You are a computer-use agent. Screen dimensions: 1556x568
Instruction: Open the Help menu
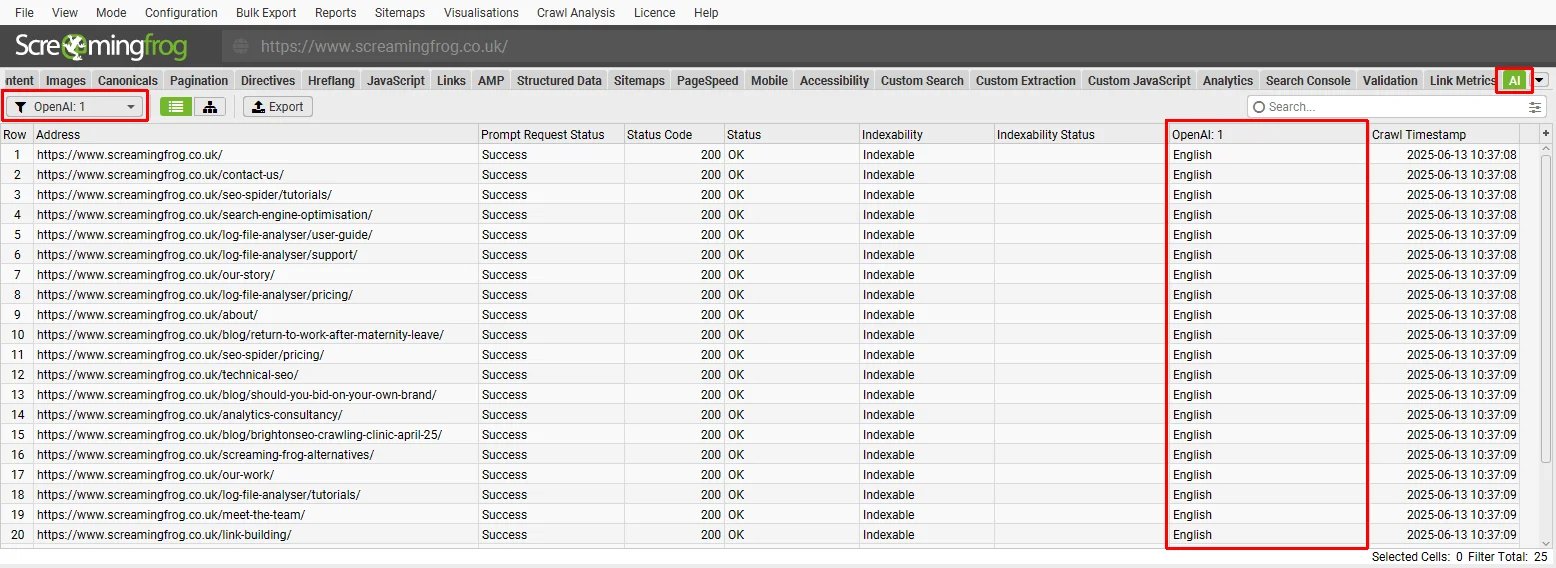(706, 13)
